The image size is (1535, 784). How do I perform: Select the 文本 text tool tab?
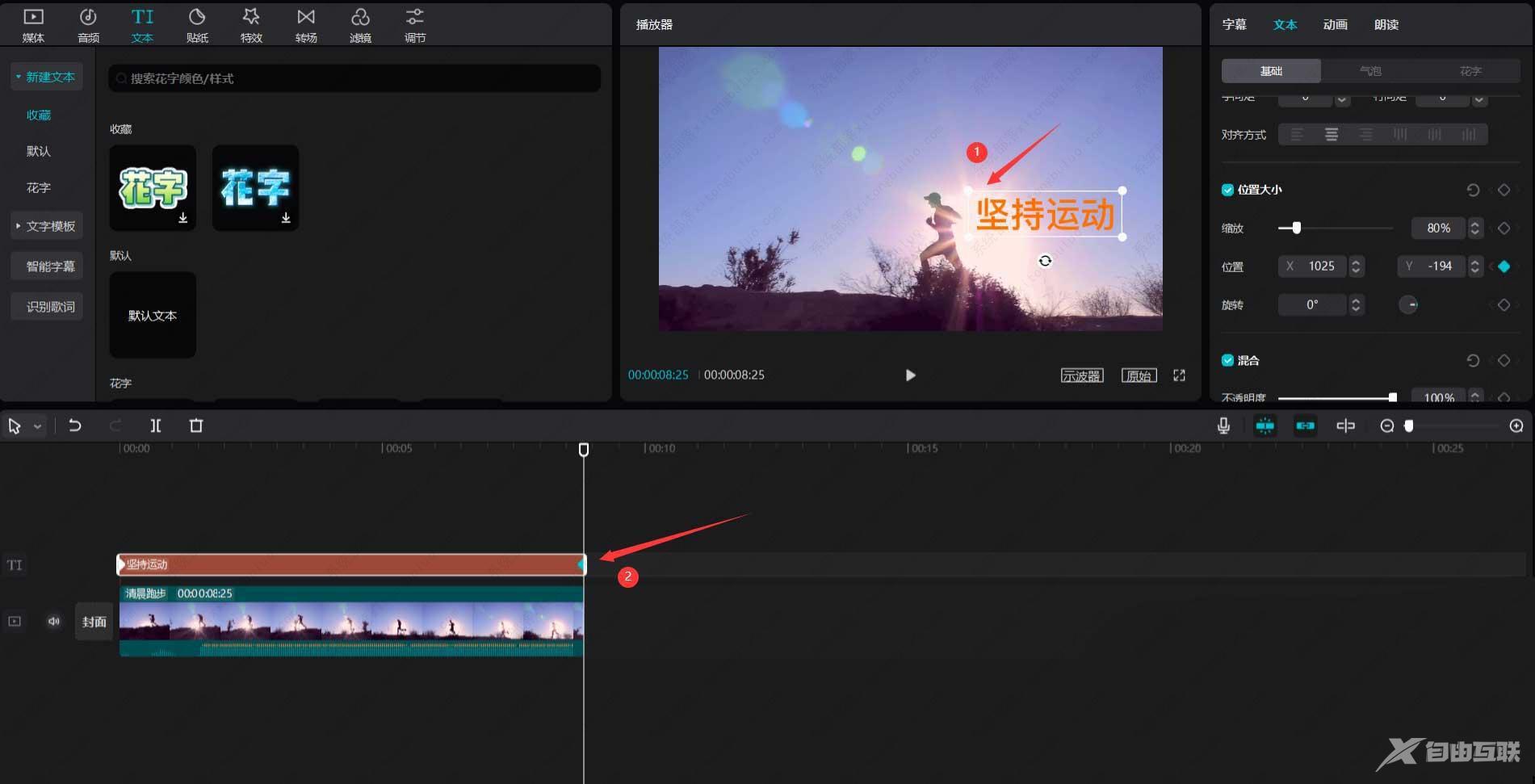(x=142, y=25)
